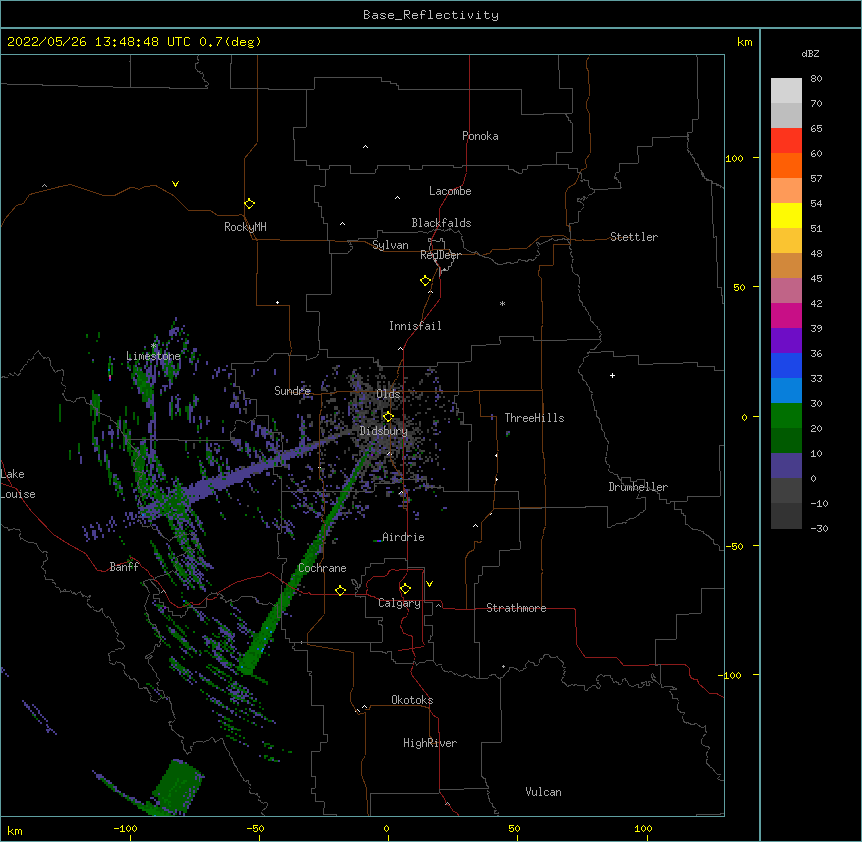Viewport: 862px width, 842px height.
Task: Click the yellow 54-51 dBZ legend swatch
Action: coord(786,215)
